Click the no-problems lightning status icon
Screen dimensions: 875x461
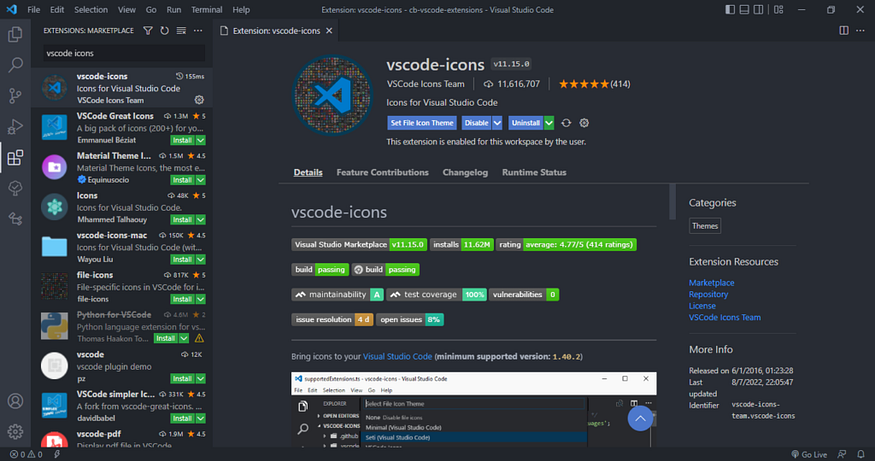coord(56,454)
